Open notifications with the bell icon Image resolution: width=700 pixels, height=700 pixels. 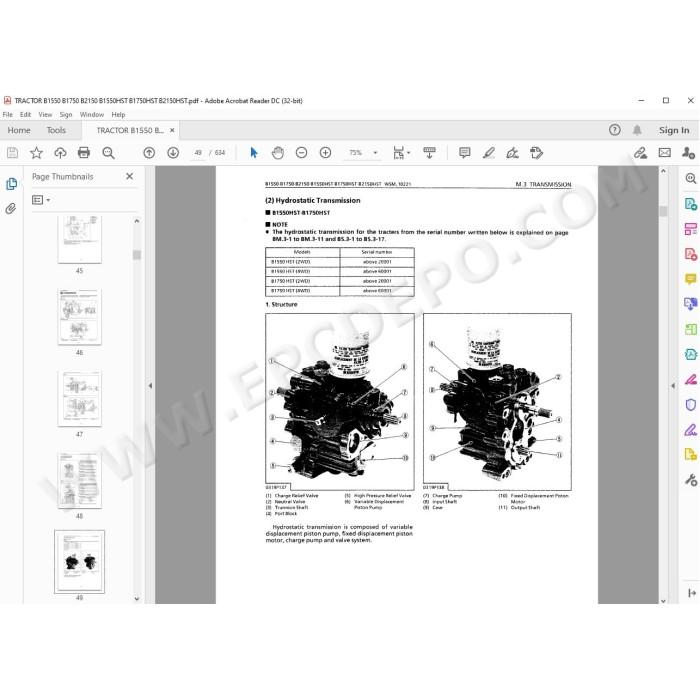[x=637, y=130]
